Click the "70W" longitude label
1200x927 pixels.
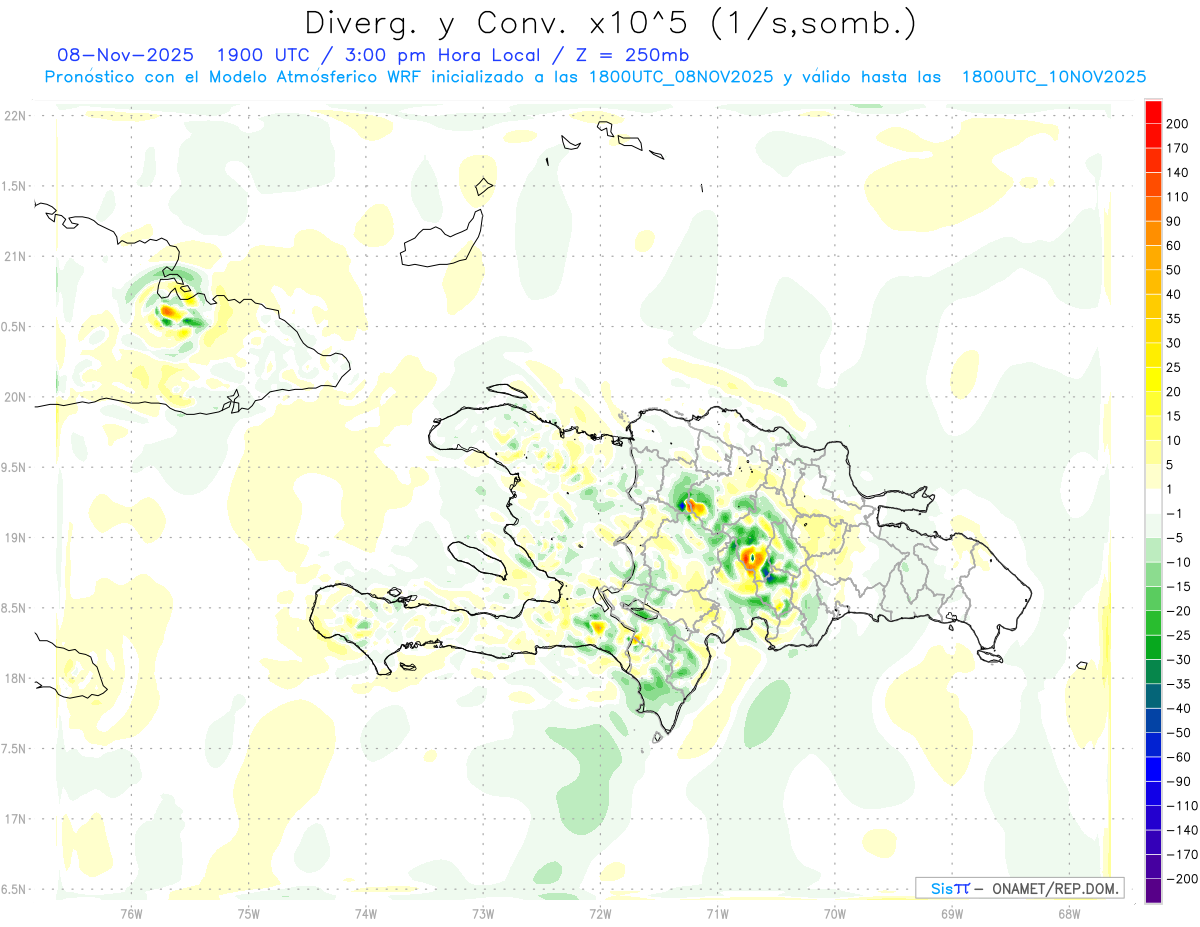[x=834, y=914]
